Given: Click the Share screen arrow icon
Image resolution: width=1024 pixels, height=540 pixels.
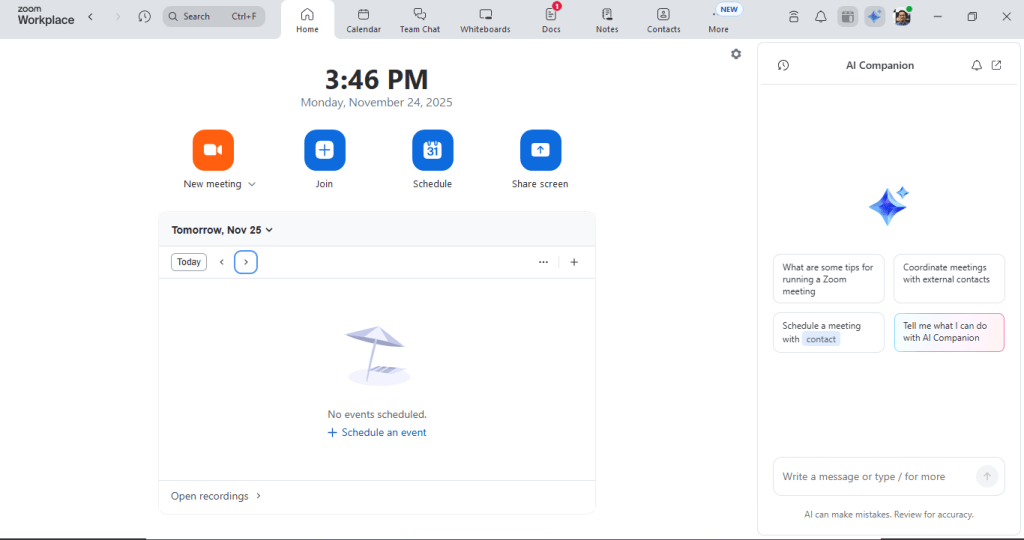Looking at the screenshot, I should [x=540, y=150].
